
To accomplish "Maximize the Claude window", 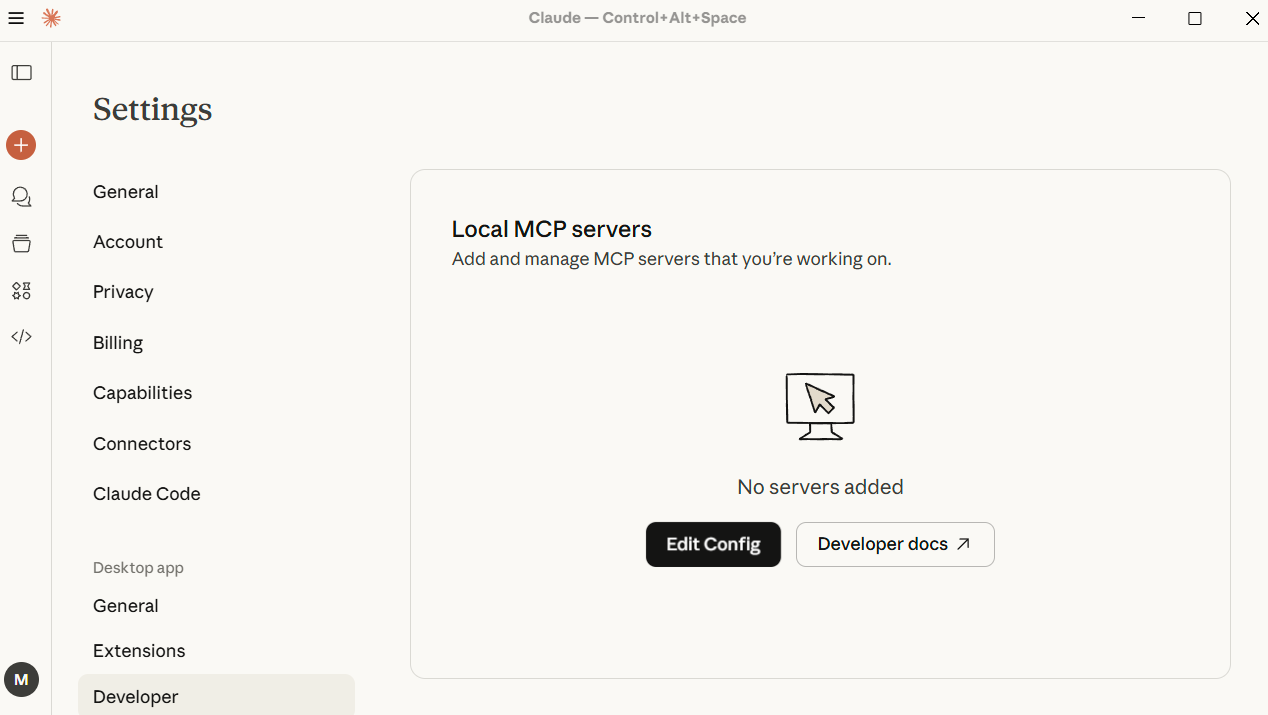I will [1194, 18].
